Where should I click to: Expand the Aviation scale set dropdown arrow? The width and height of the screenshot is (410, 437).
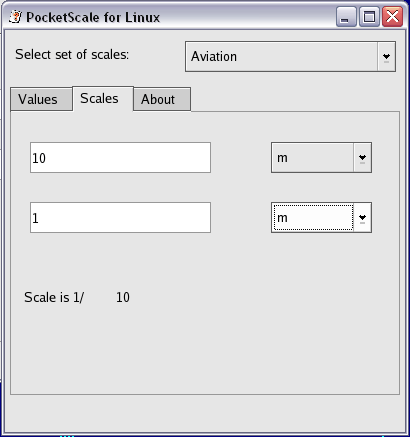(386, 56)
